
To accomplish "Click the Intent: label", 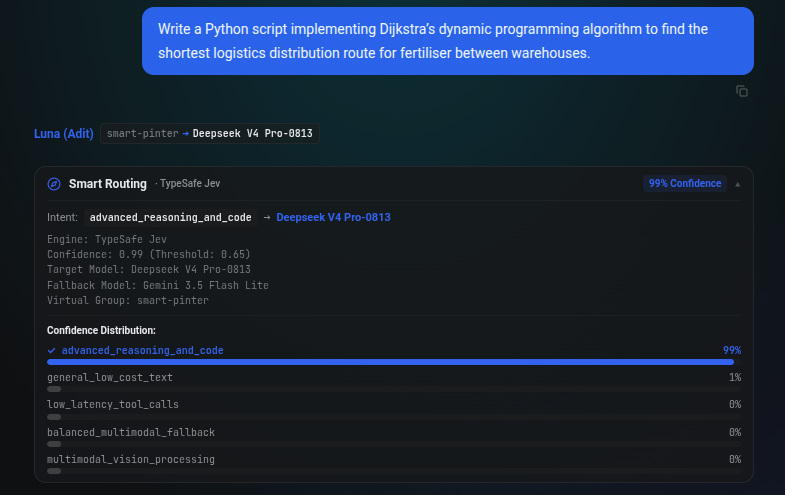I will [x=63, y=217].
